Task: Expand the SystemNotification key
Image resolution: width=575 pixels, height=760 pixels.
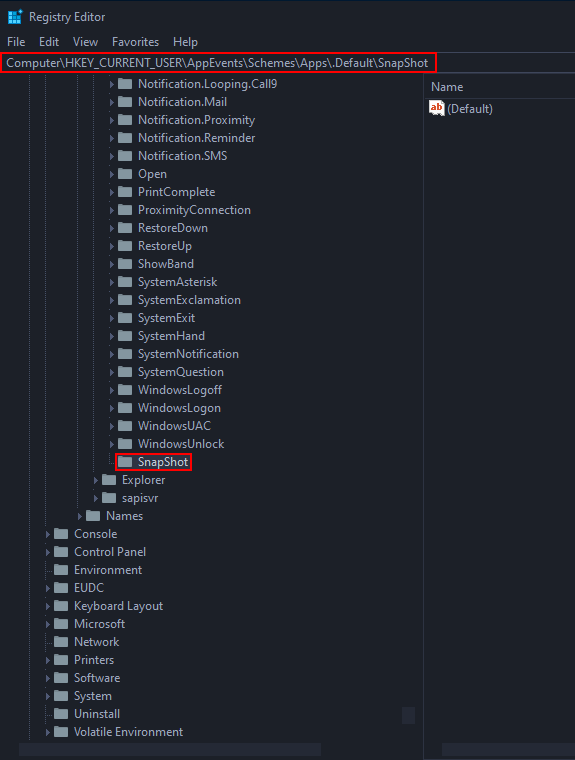Action: tap(112, 354)
